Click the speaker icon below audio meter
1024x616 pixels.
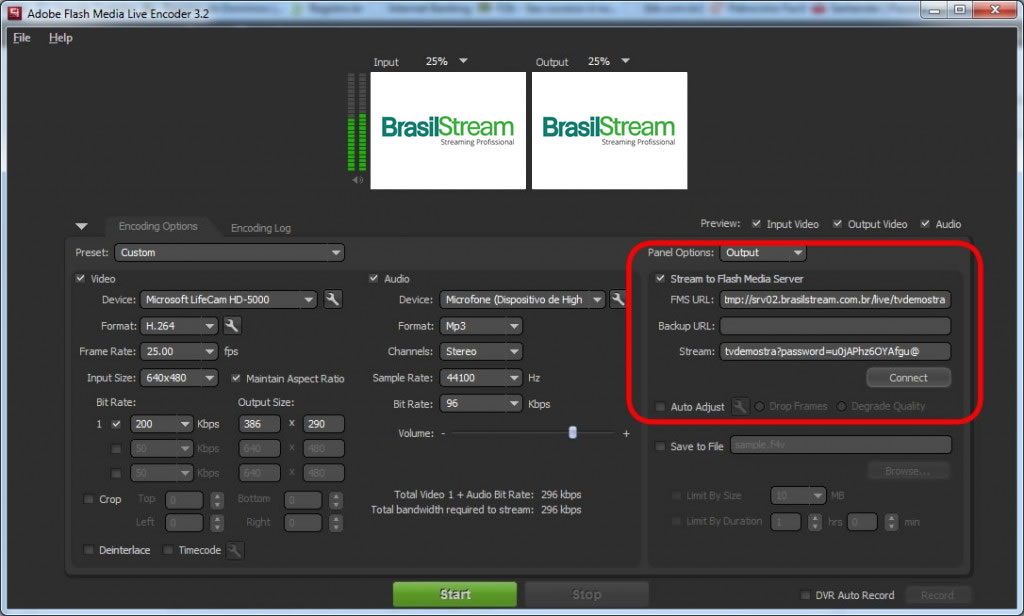tap(357, 180)
